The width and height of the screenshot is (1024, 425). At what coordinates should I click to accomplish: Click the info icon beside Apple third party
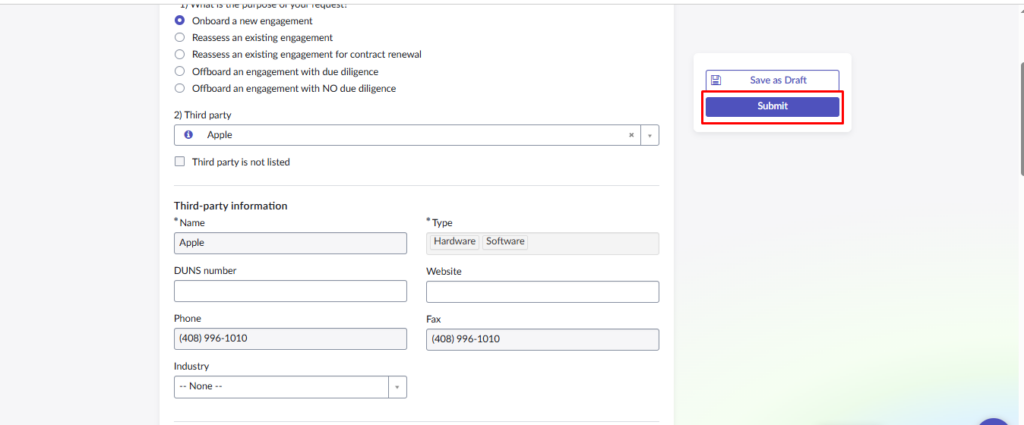(188, 135)
